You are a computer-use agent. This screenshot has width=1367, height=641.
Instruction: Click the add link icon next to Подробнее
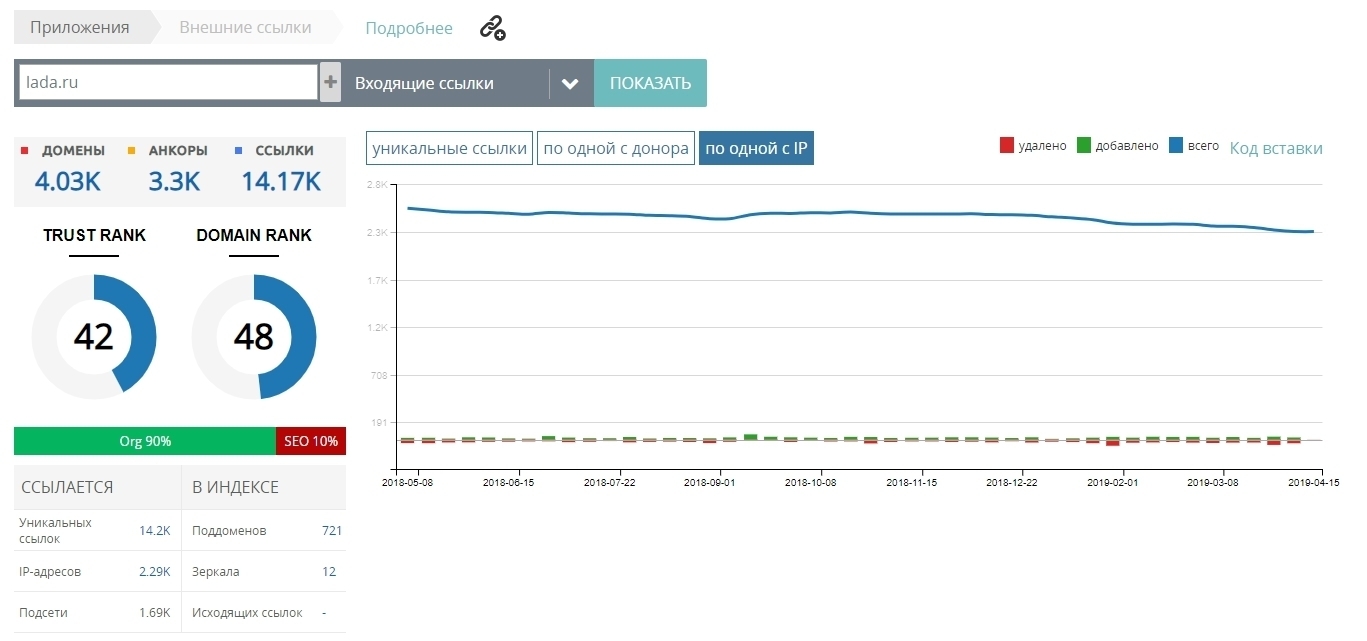click(x=491, y=28)
